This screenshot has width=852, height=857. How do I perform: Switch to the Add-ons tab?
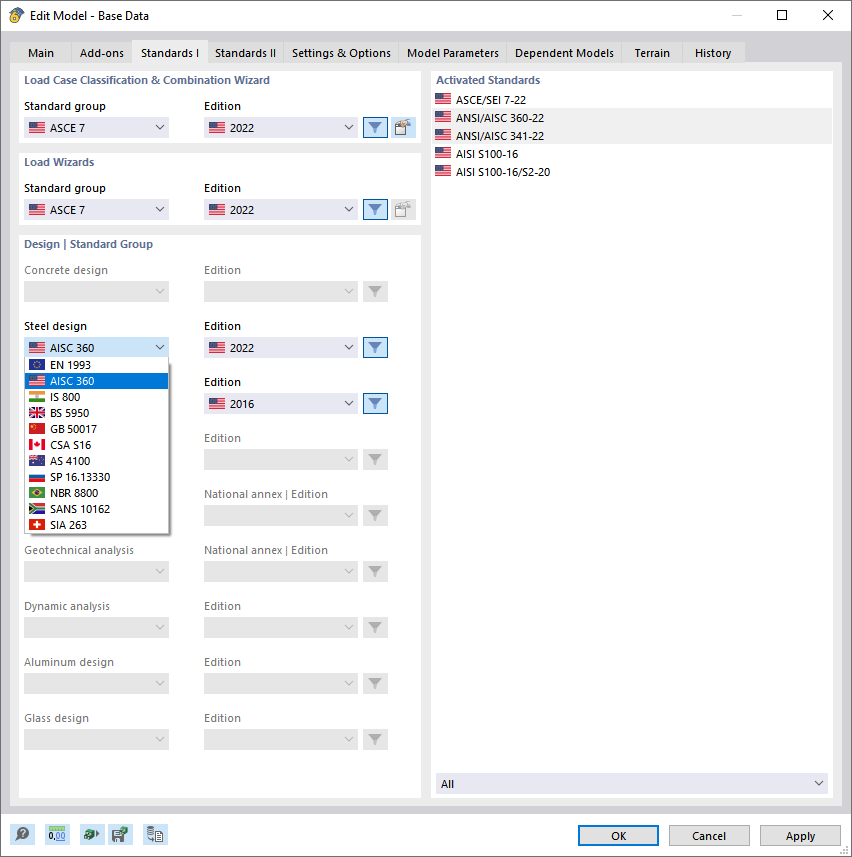[102, 53]
